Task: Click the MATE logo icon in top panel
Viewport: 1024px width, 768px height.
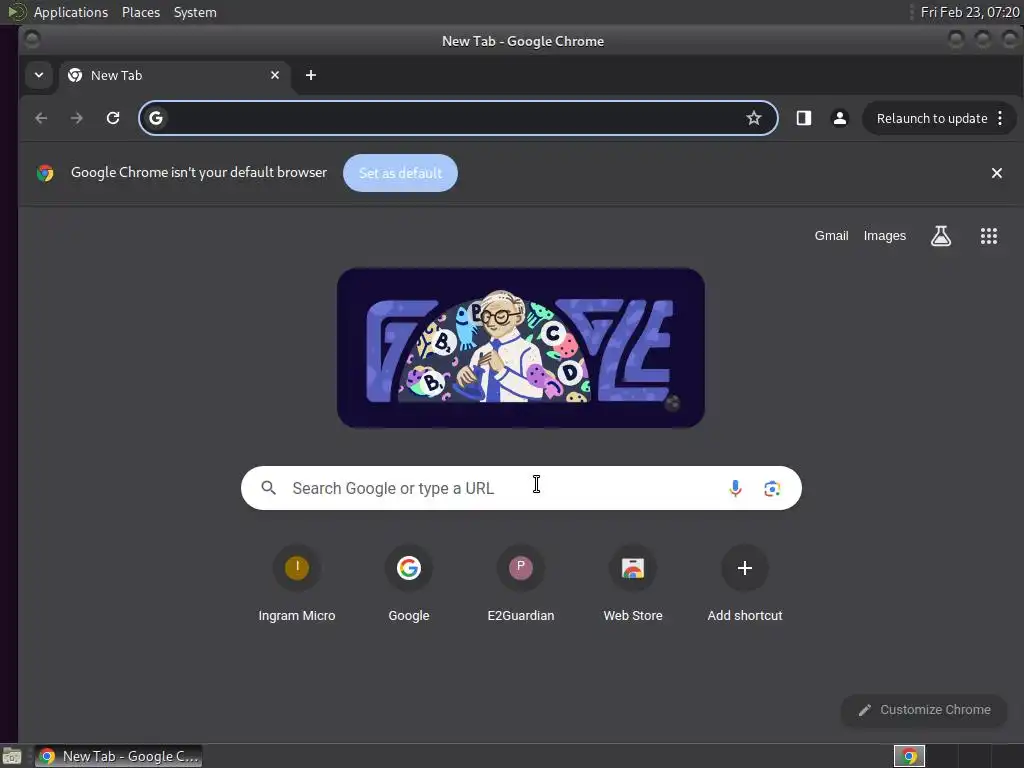Action: click(x=16, y=12)
